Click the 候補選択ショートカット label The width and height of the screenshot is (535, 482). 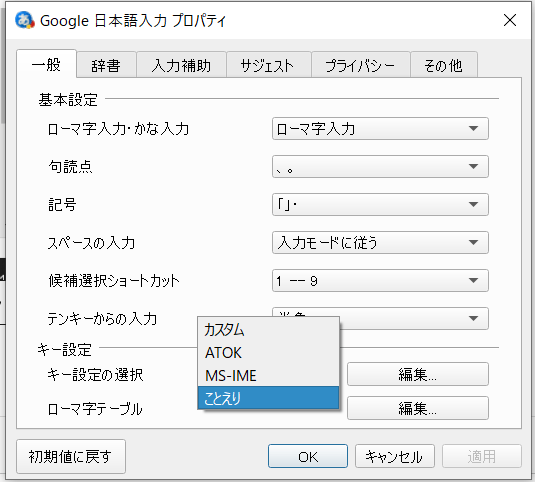pos(114,281)
